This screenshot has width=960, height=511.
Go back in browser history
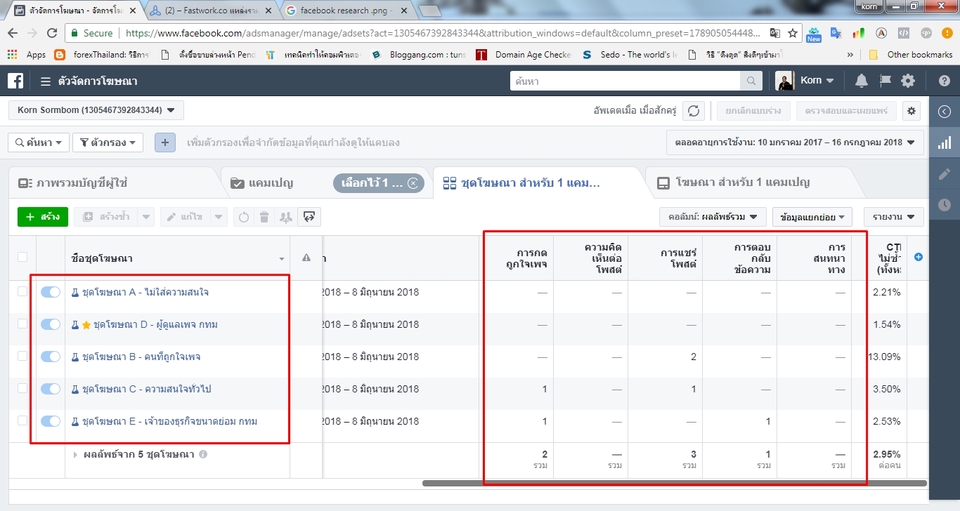click(x=13, y=33)
